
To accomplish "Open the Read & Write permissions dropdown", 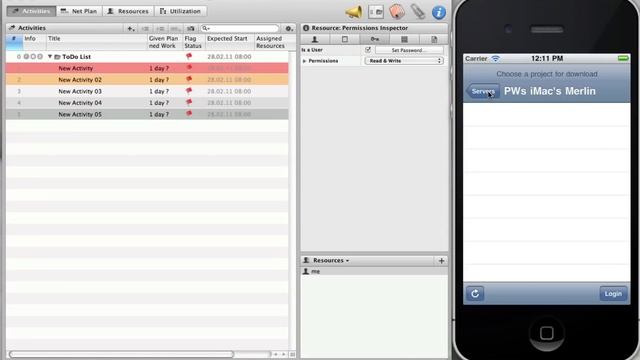I will click(404, 61).
